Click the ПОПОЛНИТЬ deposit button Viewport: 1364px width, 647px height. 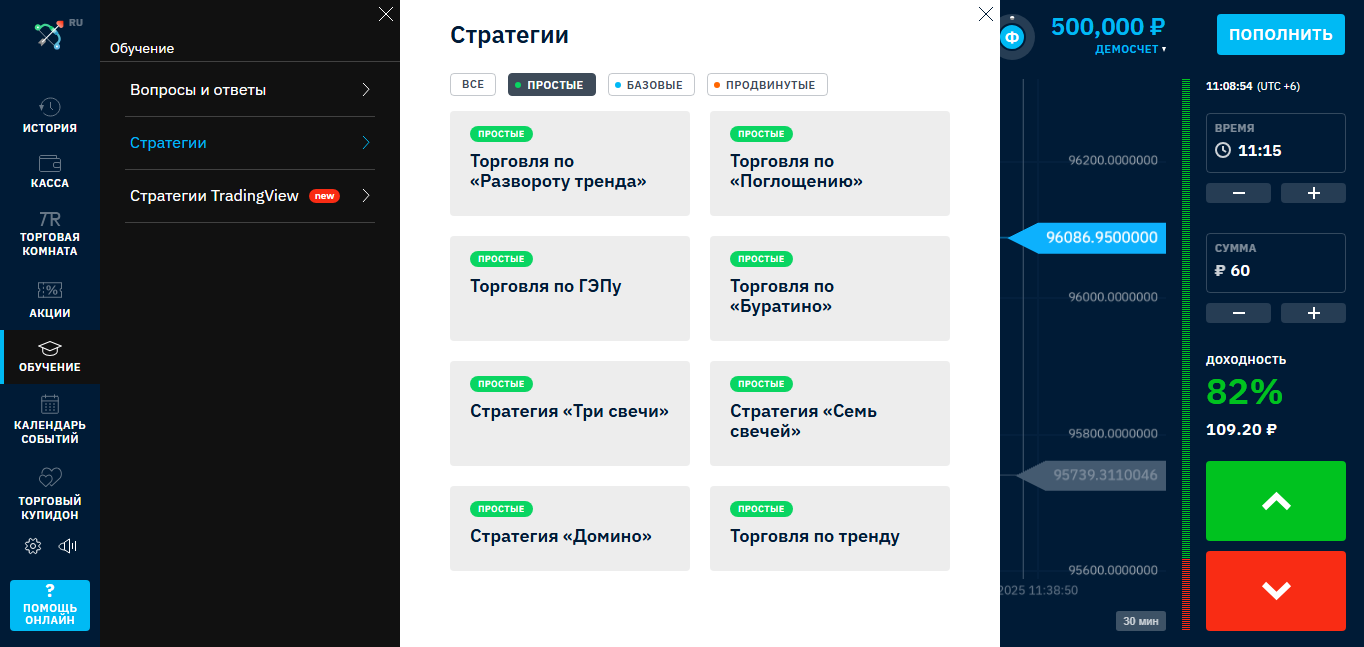click(x=1280, y=34)
